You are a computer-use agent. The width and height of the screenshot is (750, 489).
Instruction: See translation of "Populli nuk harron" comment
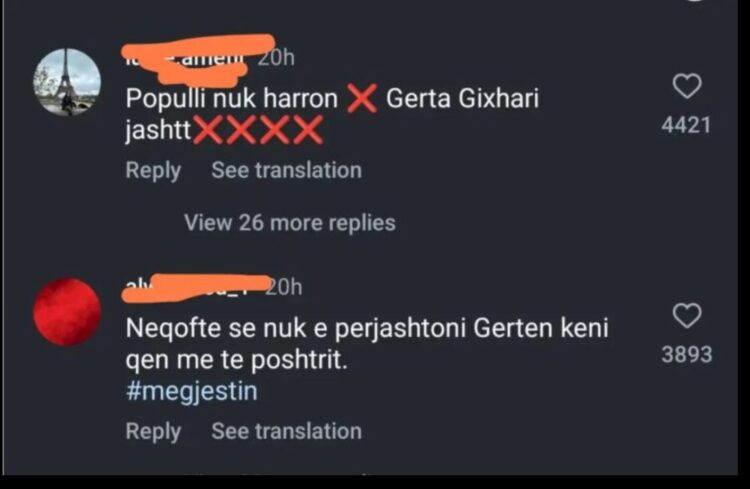[287, 170]
